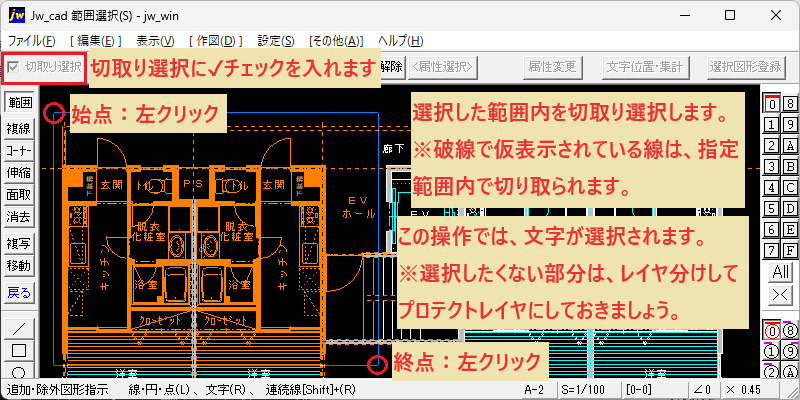Click the 範囲 range tool button
The height and width of the screenshot is (400, 800).
coord(19,103)
